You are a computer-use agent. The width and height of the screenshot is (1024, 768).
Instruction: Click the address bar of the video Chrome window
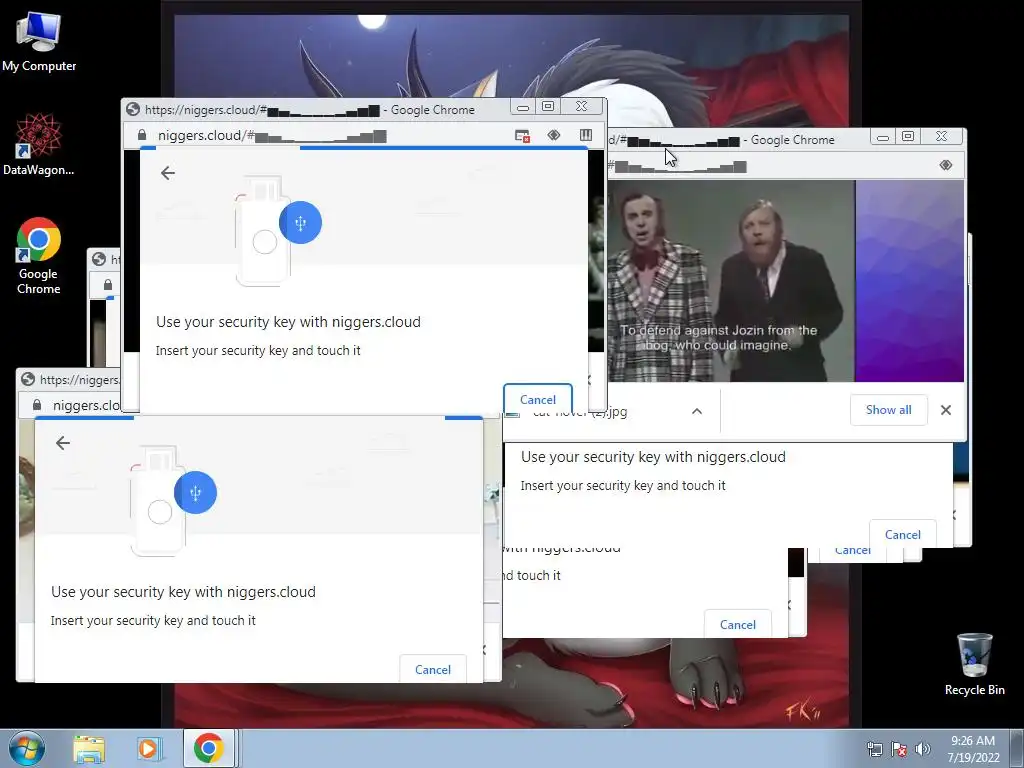point(771,166)
